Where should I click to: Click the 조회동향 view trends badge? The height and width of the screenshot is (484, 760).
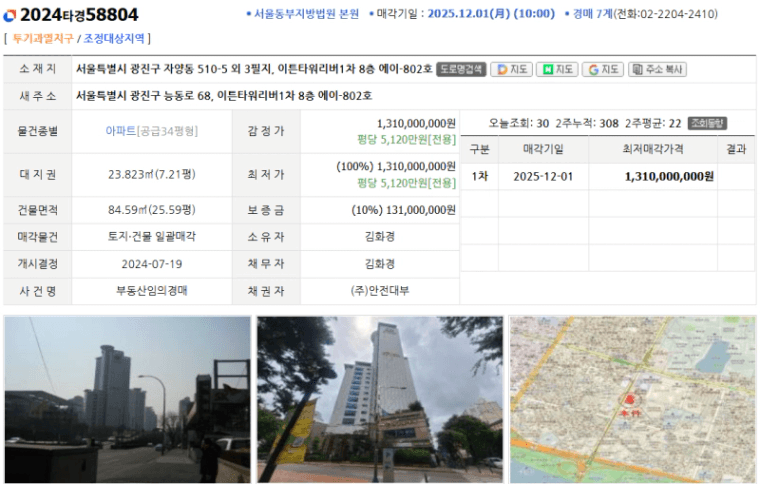707,123
